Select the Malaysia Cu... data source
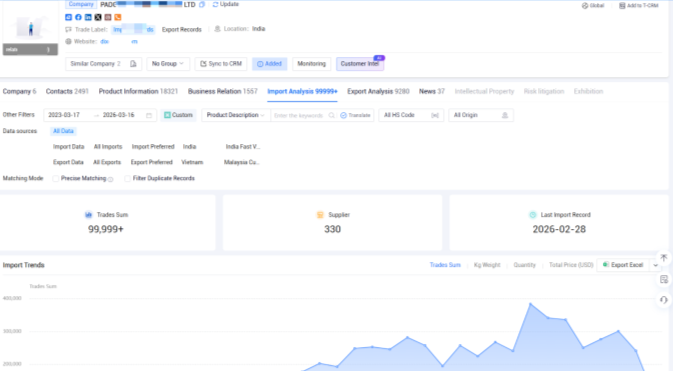The width and height of the screenshot is (673, 371). 241,162
